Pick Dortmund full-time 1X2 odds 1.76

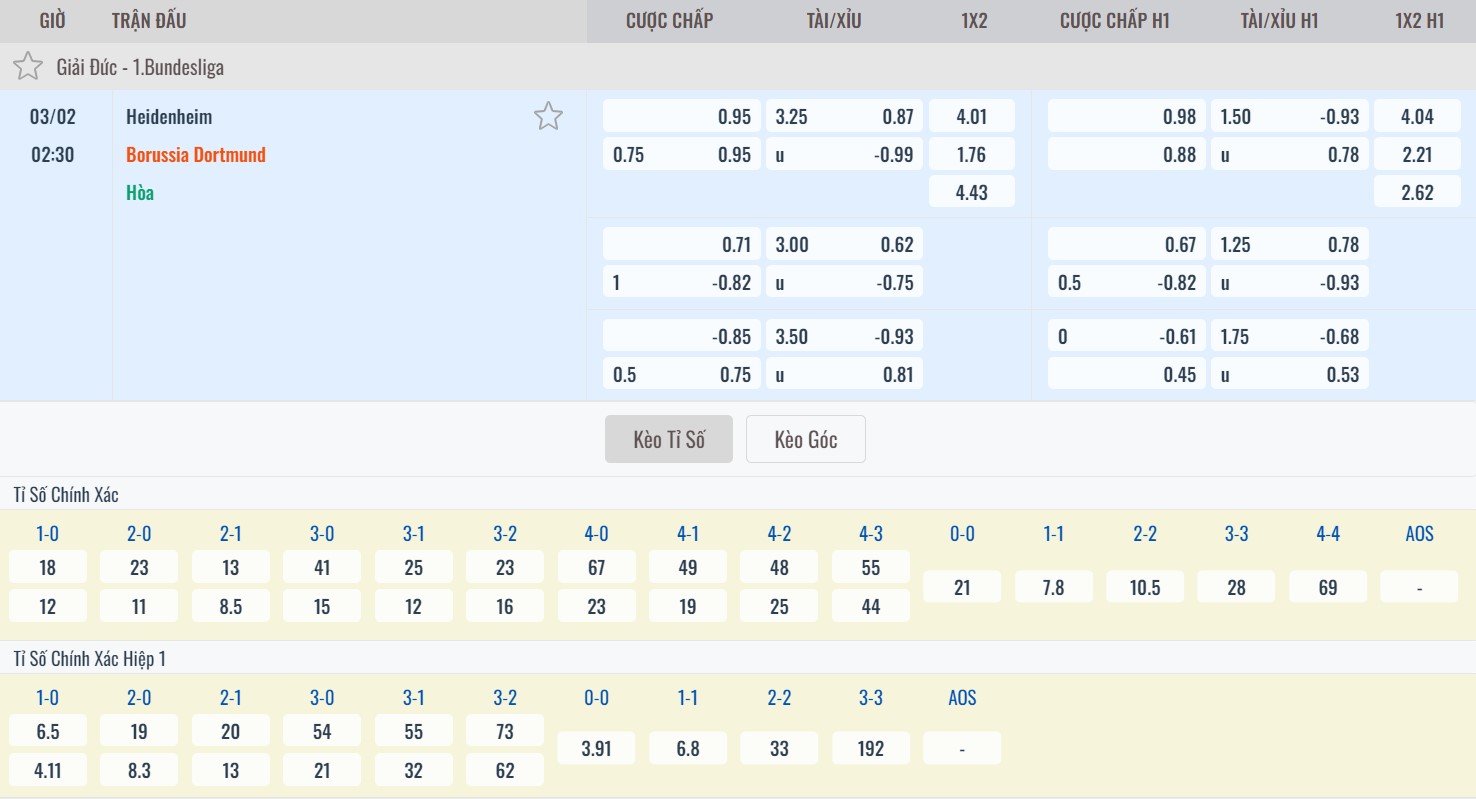click(x=971, y=155)
